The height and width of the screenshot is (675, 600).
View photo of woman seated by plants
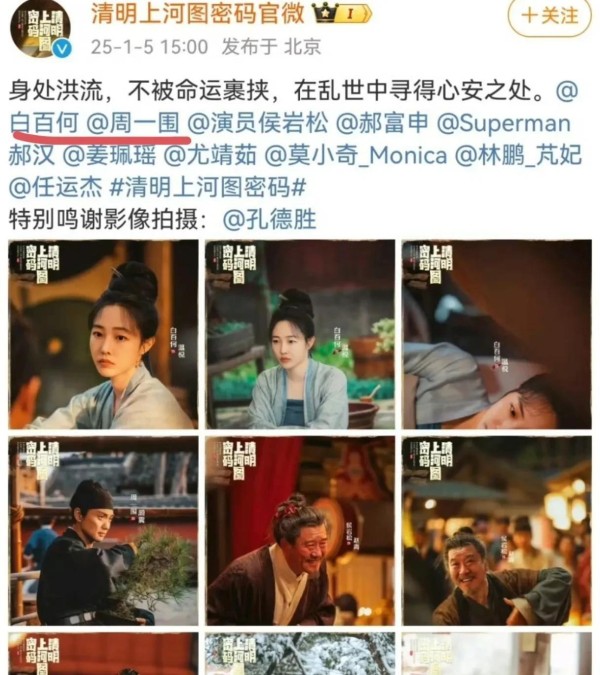click(x=300, y=334)
